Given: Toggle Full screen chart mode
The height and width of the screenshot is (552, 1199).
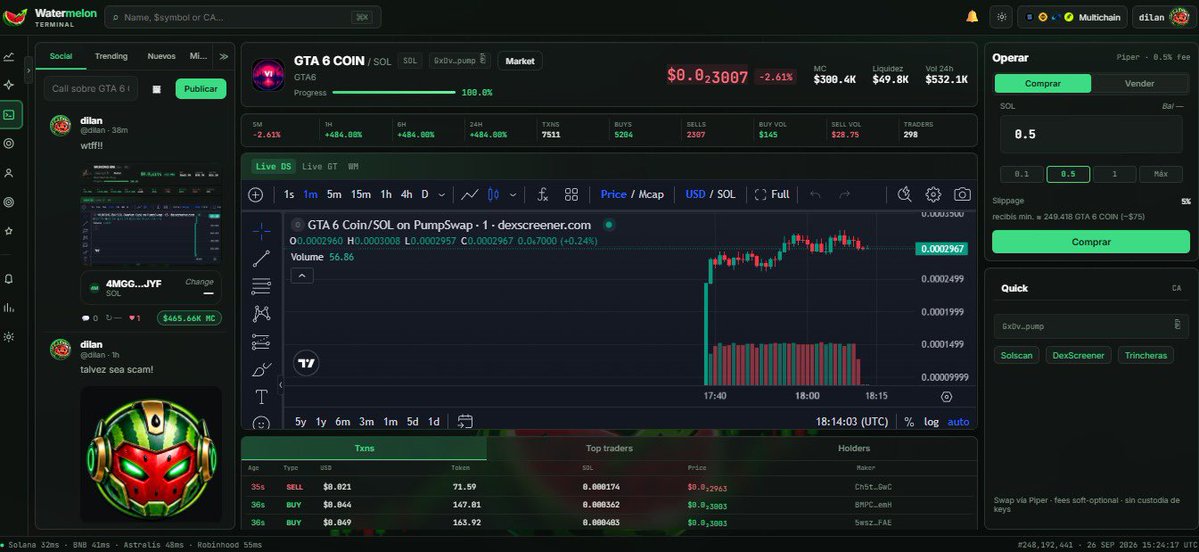Looking at the screenshot, I should pos(772,194).
